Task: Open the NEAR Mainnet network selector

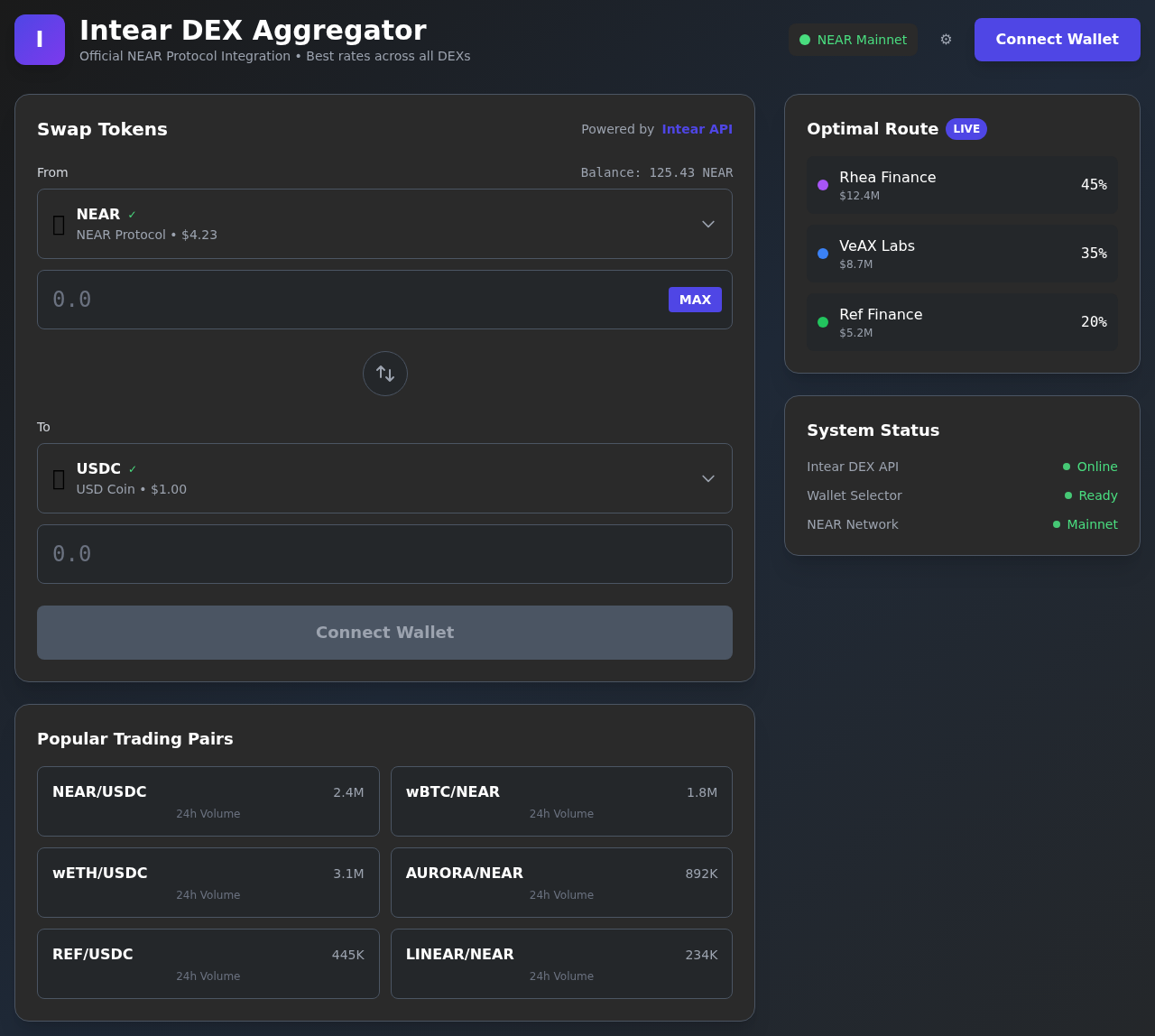Action: click(852, 39)
